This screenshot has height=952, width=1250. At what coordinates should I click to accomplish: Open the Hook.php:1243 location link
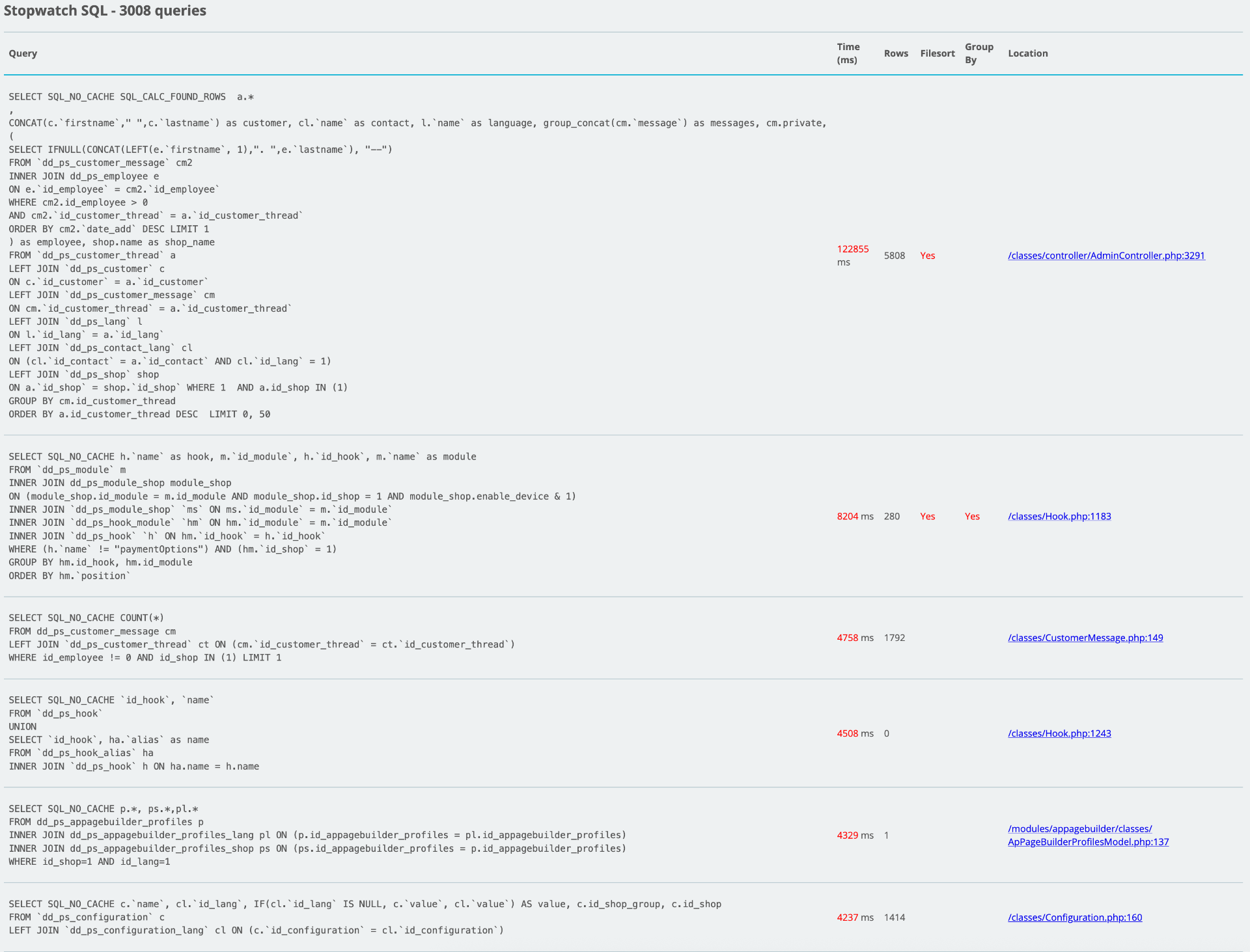(1059, 733)
